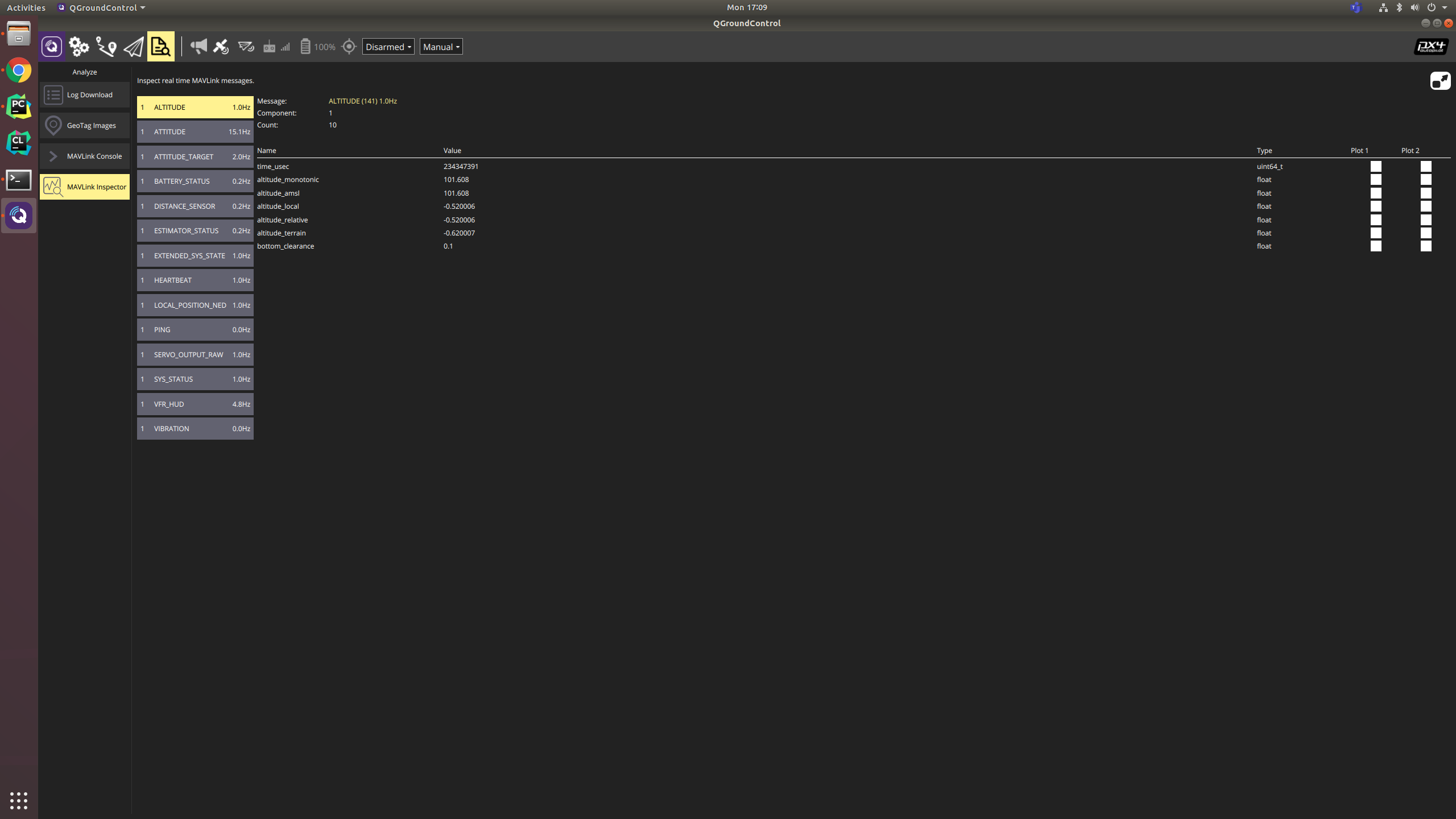Pop out the inspector with float icon
1456x819 pixels.
coord(1440,81)
